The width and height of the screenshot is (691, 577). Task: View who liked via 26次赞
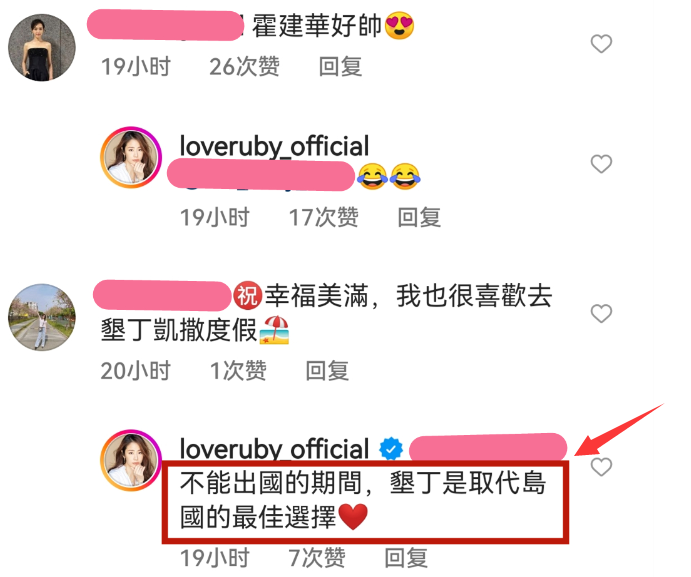(x=244, y=67)
